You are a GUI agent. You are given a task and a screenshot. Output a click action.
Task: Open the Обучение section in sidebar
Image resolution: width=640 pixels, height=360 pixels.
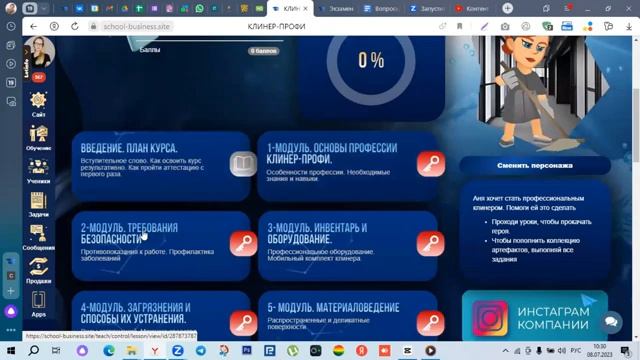[x=38, y=138]
